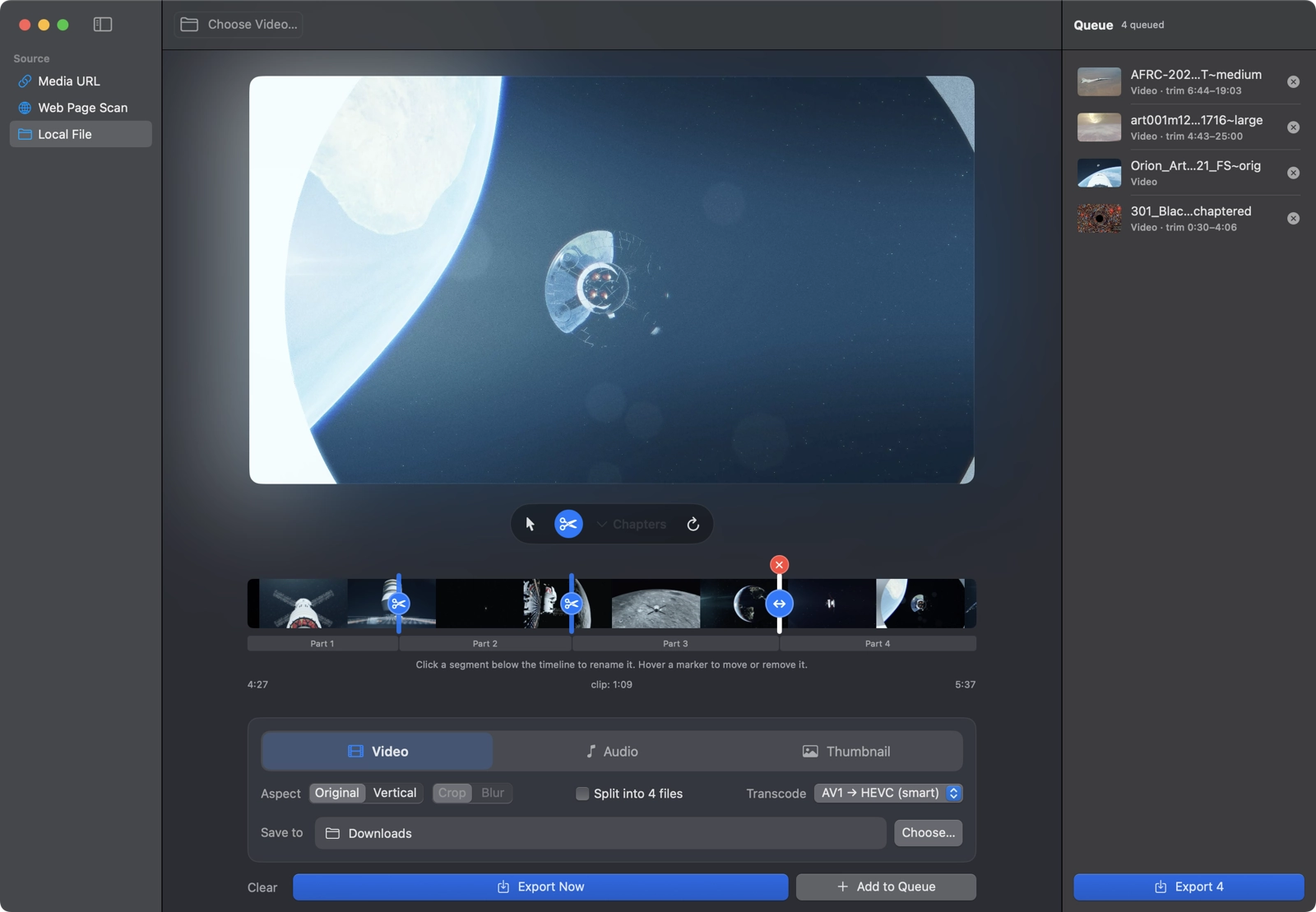Activate the scissors split tool
Screen dimensions: 1316x912
(568, 524)
